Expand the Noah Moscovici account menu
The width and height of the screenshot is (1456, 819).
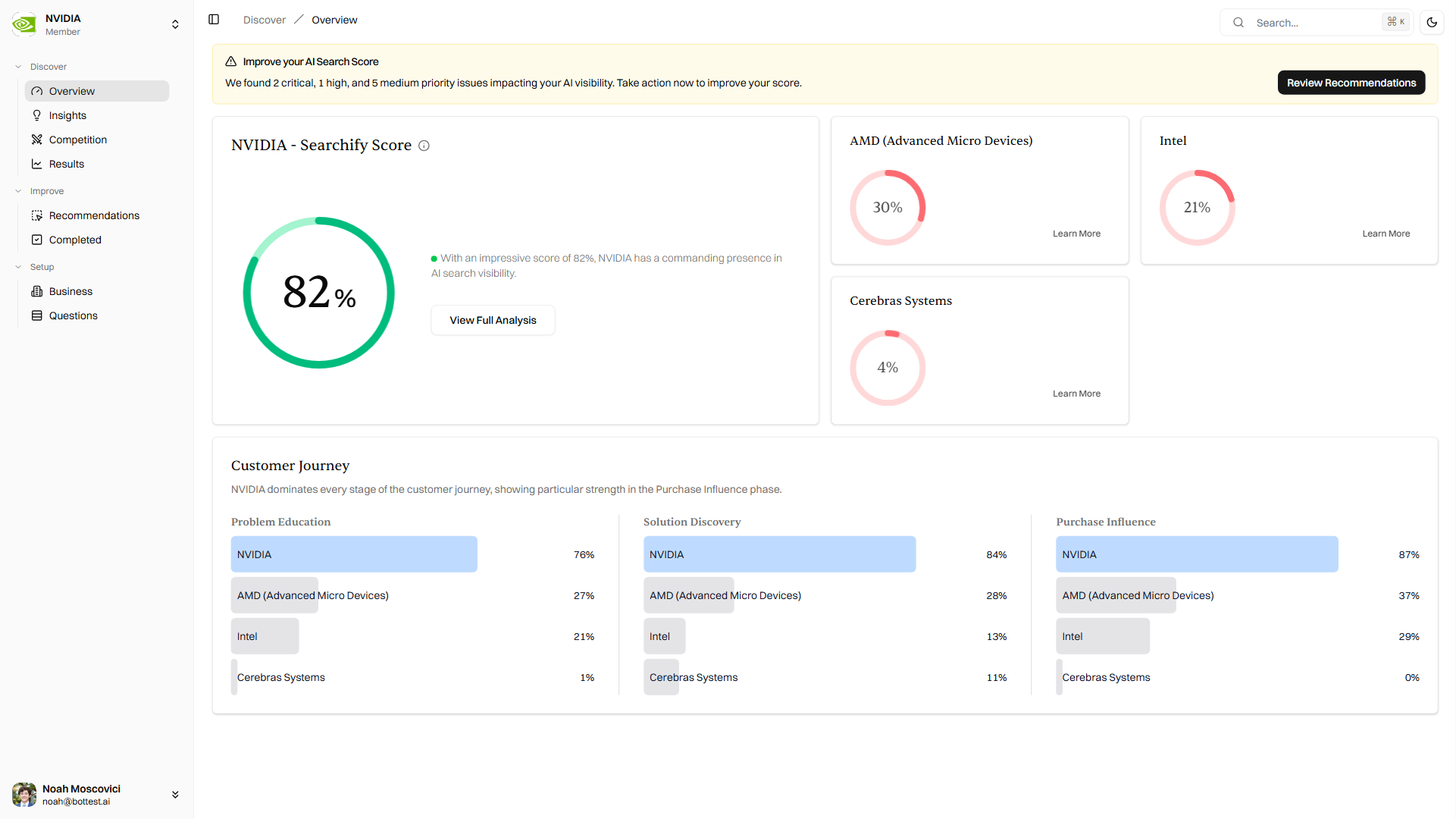click(x=175, y=795)
